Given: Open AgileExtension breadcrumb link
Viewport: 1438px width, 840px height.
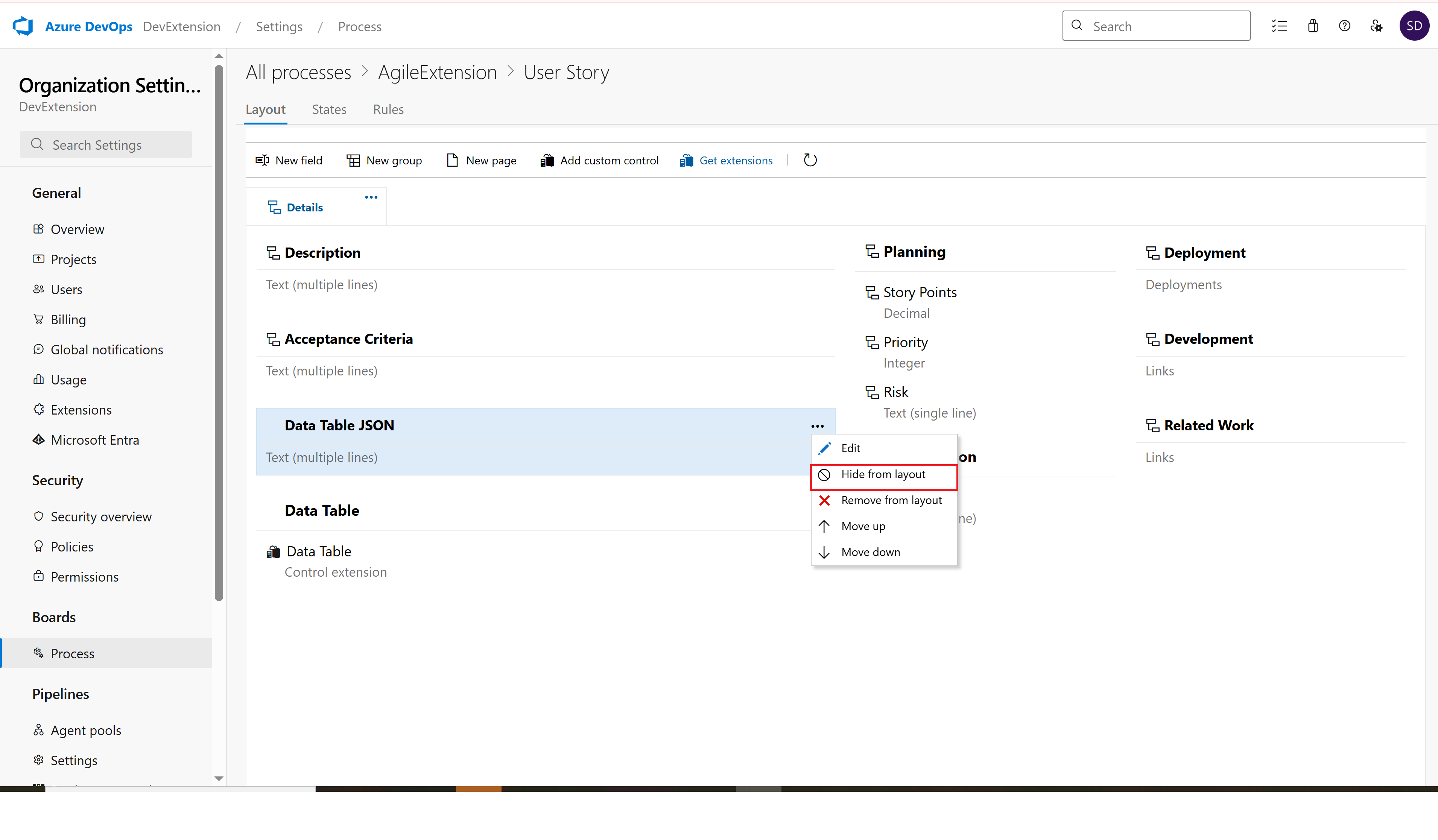Looking at the screenshot, I should tap(437, 73).
